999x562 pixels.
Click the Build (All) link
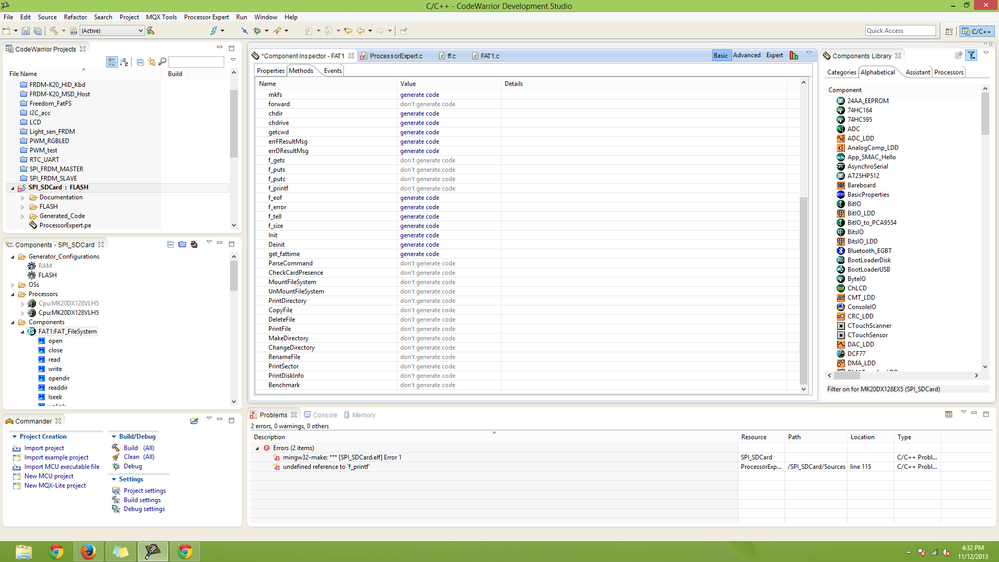coord(139,448)
